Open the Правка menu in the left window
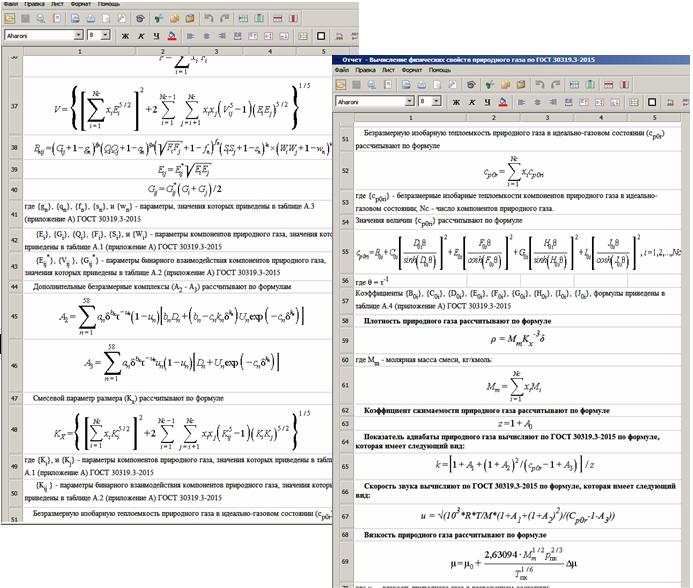 (x=35, y=4)
